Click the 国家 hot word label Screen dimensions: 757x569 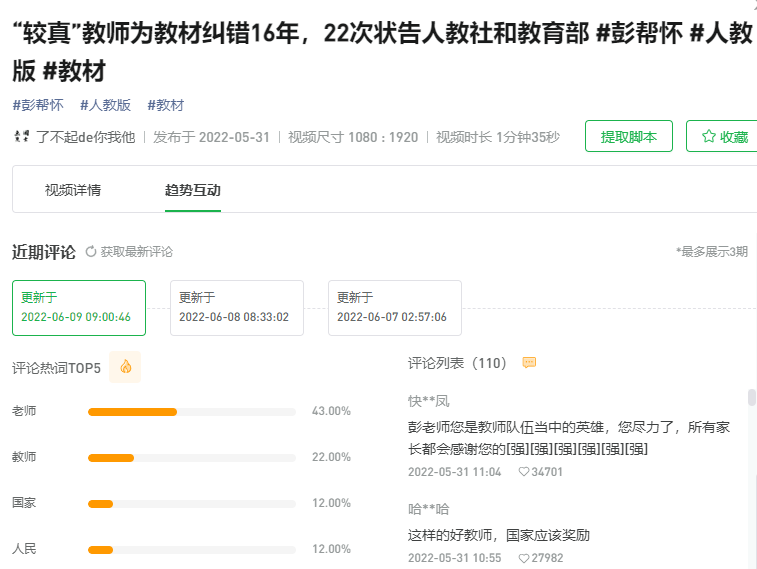24,503
